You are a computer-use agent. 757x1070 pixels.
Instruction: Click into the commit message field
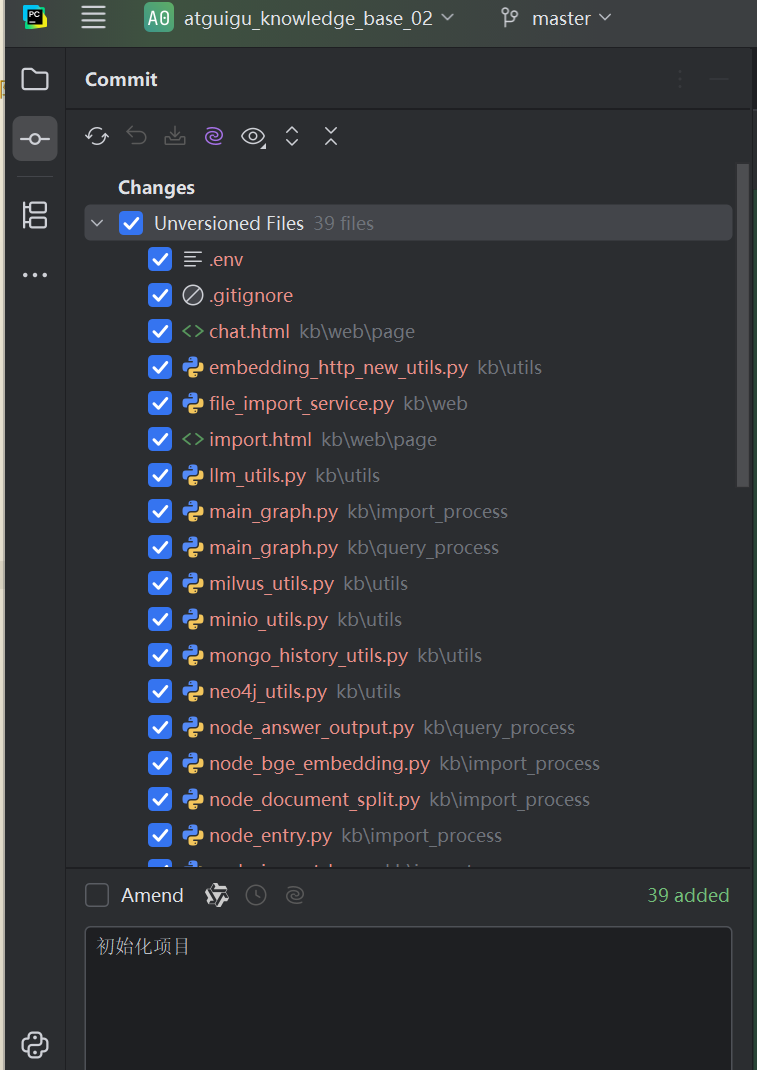tap(408, 998)
